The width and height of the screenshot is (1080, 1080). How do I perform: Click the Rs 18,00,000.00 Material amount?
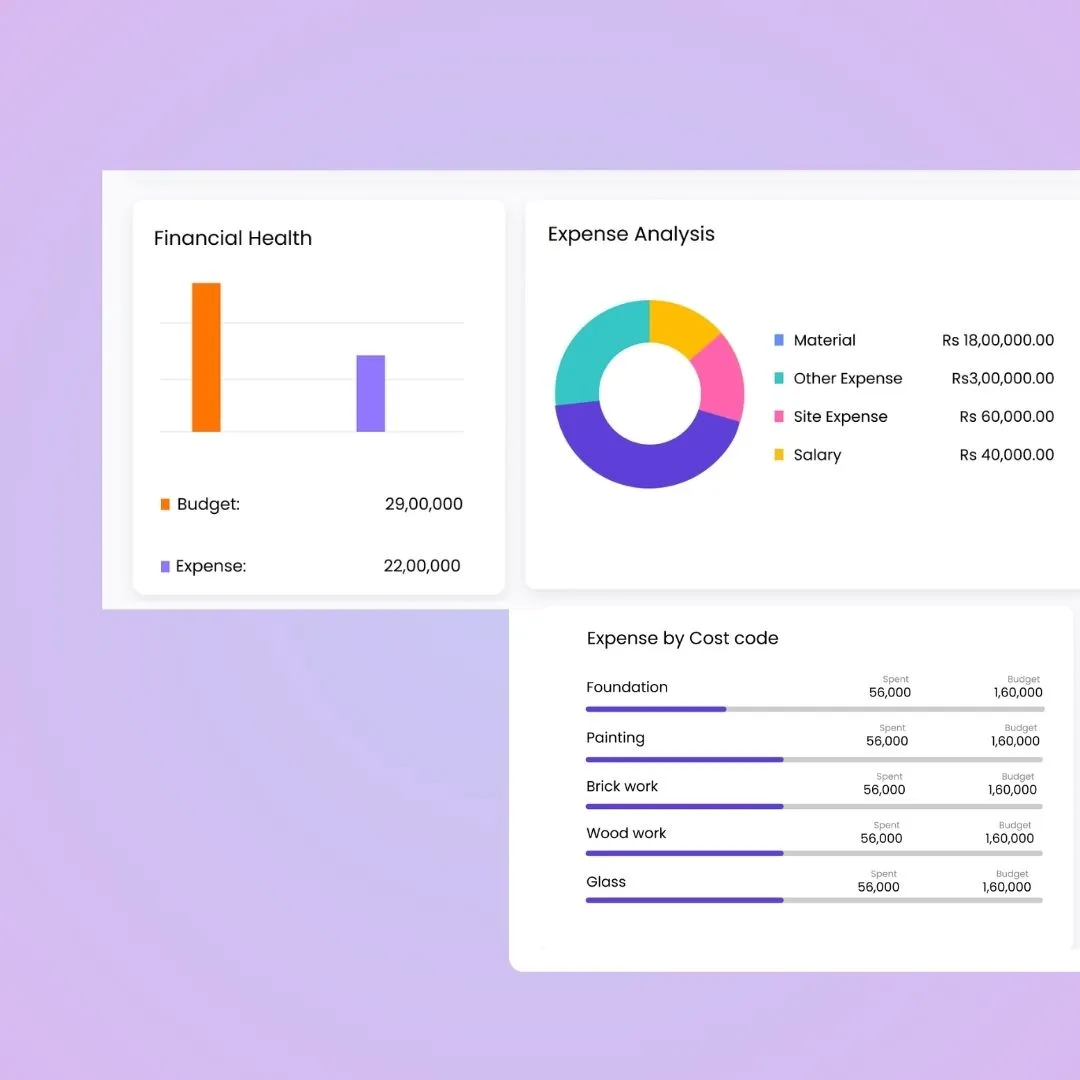pos(998,340)
